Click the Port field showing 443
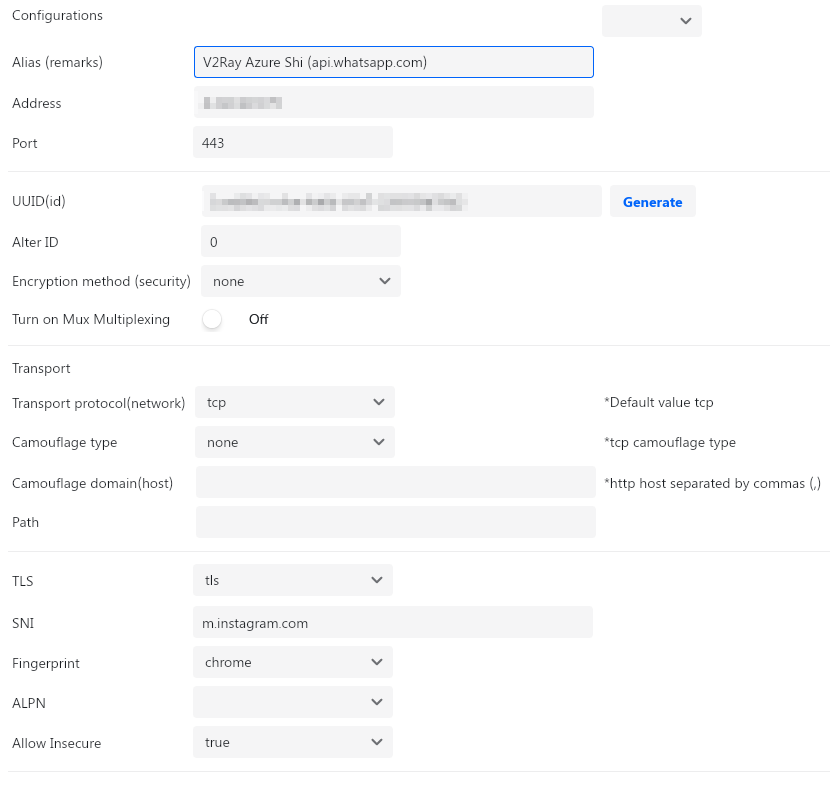This screenshot has width=830, height=794. pos(292,142)
